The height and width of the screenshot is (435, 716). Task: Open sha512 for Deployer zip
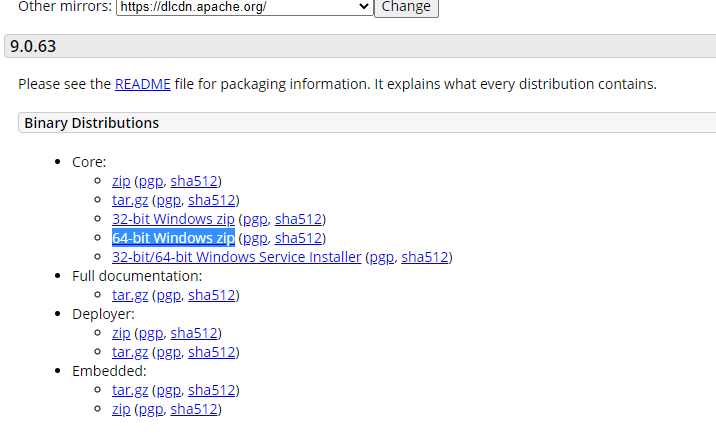[194, 333]
